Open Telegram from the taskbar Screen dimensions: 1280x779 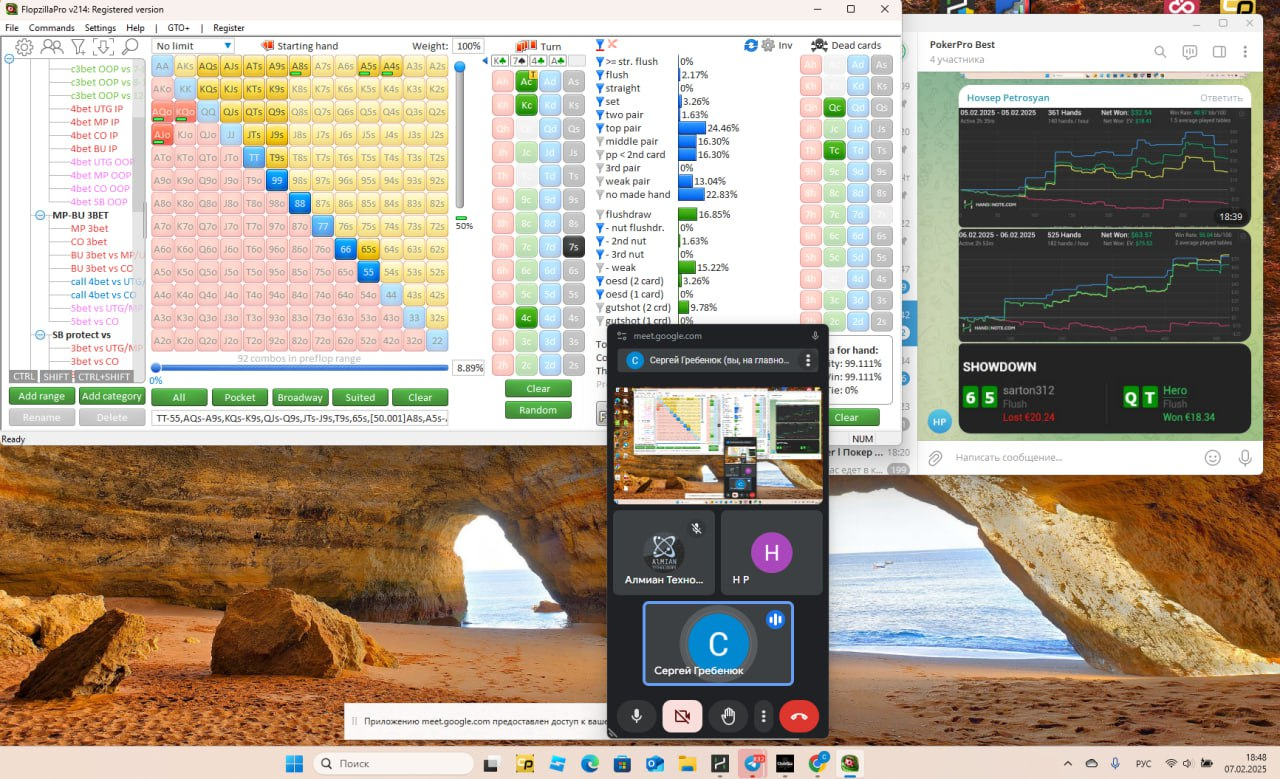pos(753,764)
